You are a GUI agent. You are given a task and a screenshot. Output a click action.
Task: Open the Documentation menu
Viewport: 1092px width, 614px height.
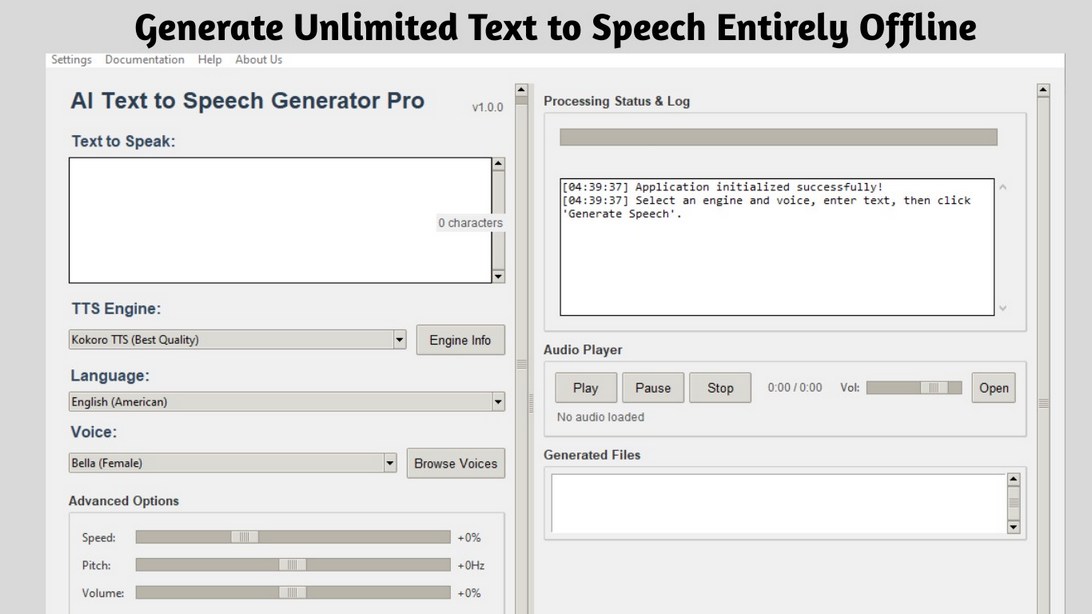(144, 60)
